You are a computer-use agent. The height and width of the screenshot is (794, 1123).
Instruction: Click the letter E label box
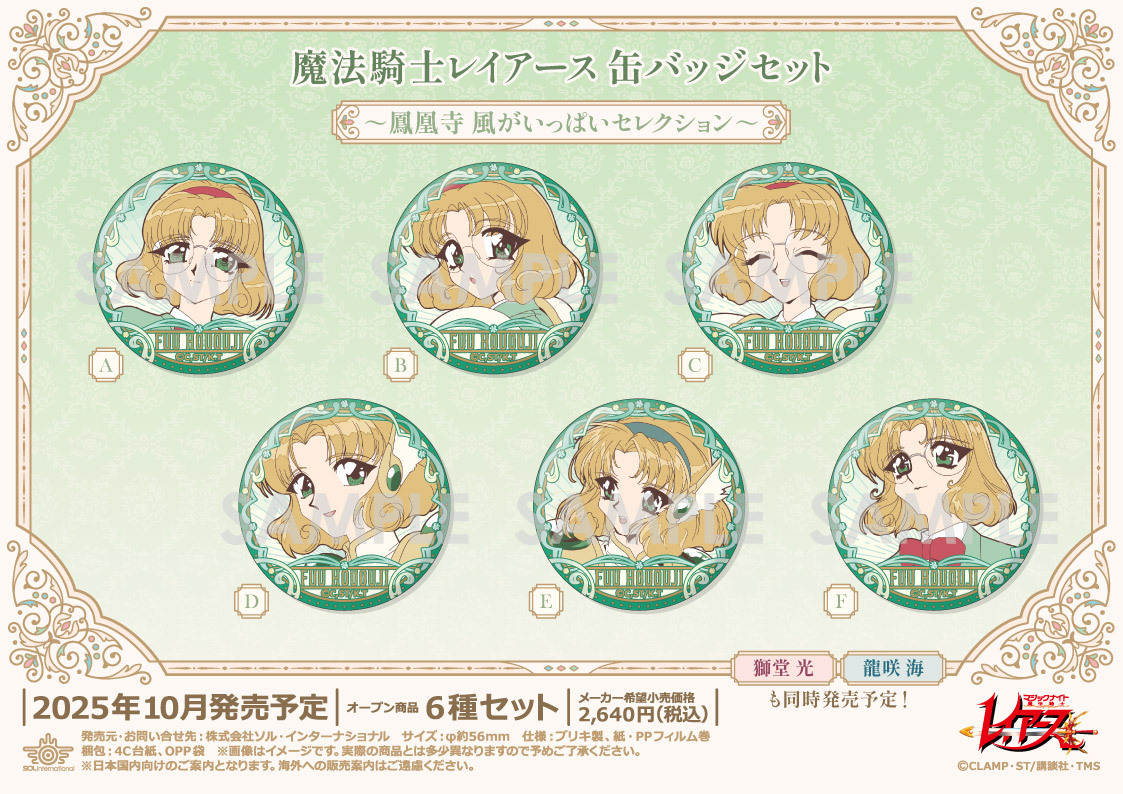(546, 601)
